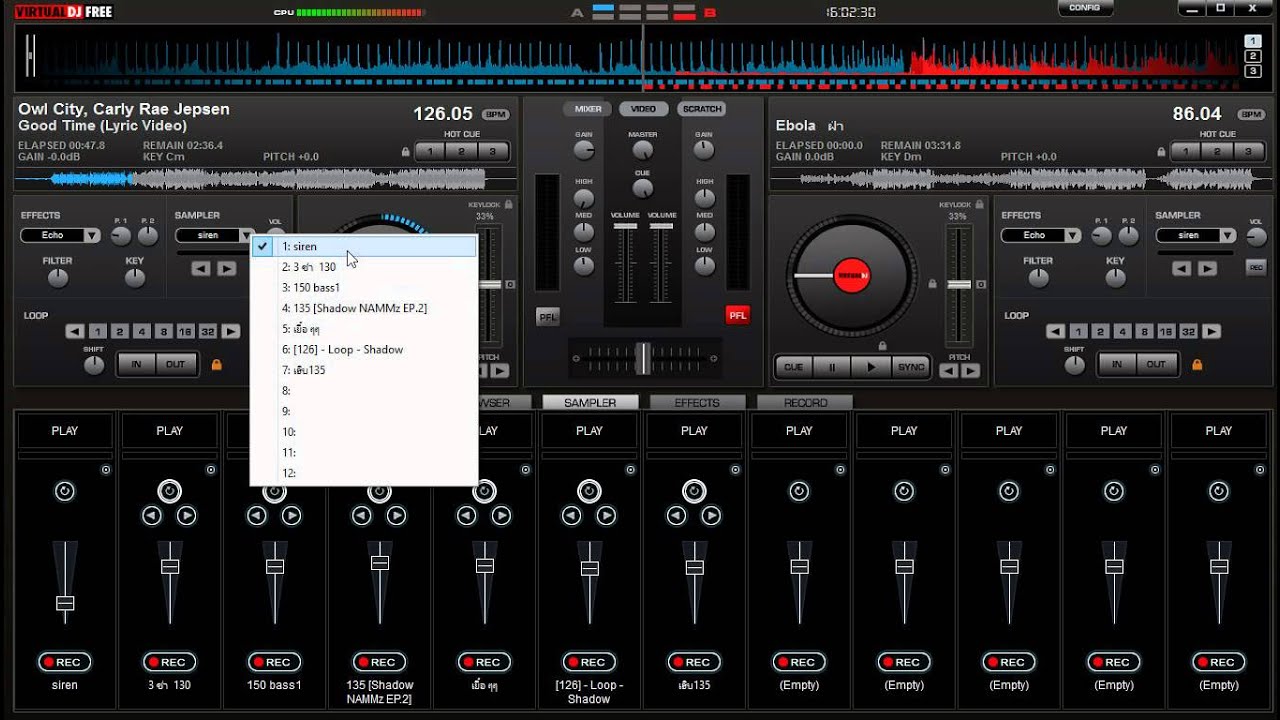The height and width of the screenshot is (720, 1280).
Task: Pick '7: เต้น135' from the dropdown list
Action: (364, 370)
